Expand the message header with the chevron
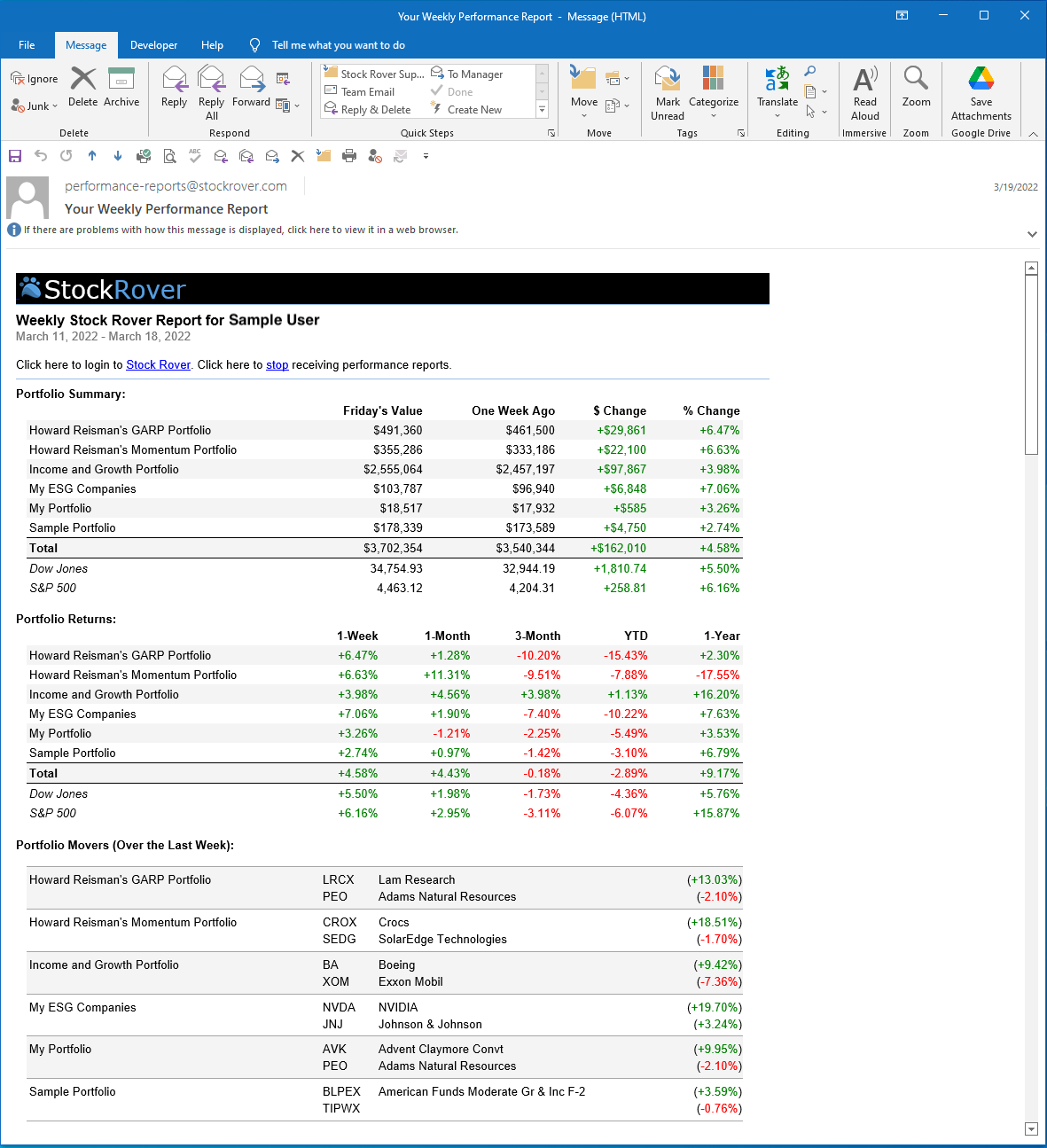The image size is (1047, 1148). pyautogui.click(x=1032, y=234)
